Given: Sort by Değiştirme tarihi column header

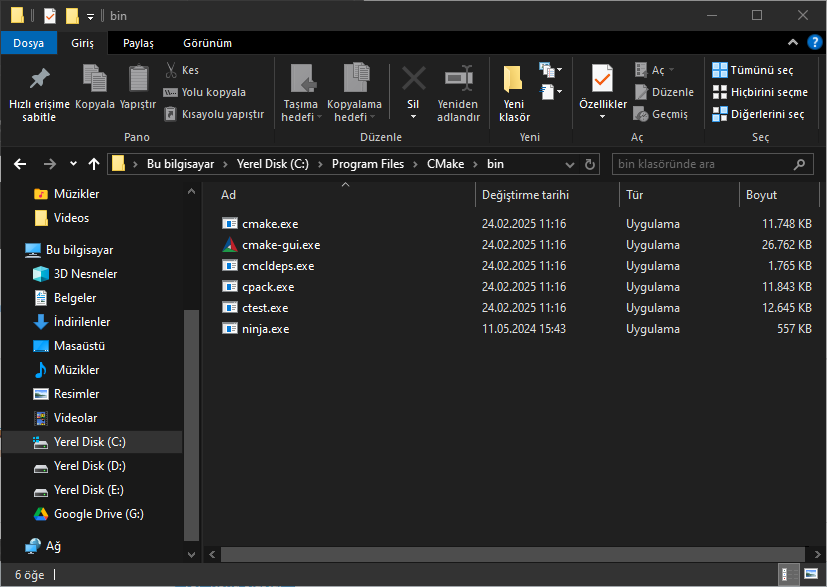Looking at the screenshot, I should pyautogui.click(x=547, y=195).
